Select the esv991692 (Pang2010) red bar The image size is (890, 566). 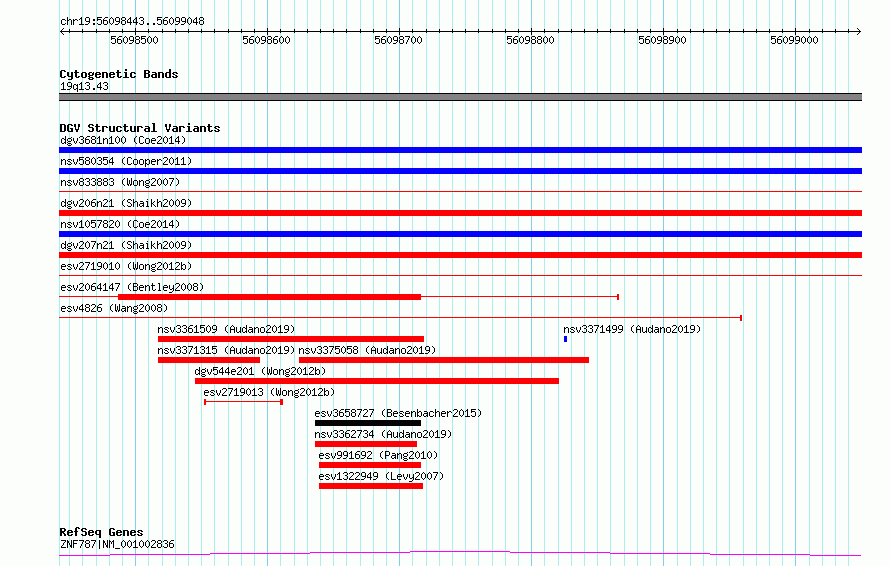click(x=370, y=465)
